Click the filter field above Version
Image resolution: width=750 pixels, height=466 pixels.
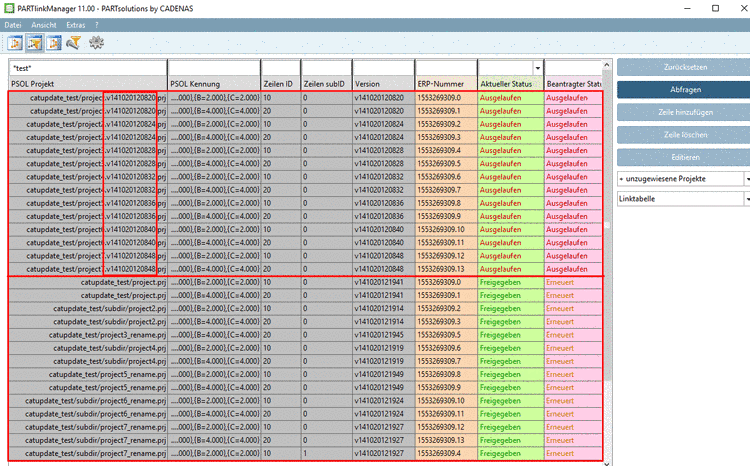(384, 68)
